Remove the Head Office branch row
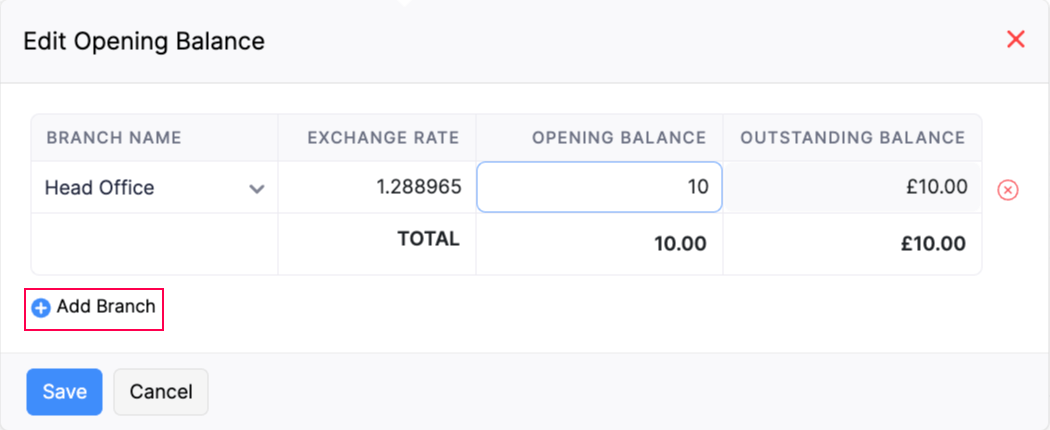 point(1008,189)
